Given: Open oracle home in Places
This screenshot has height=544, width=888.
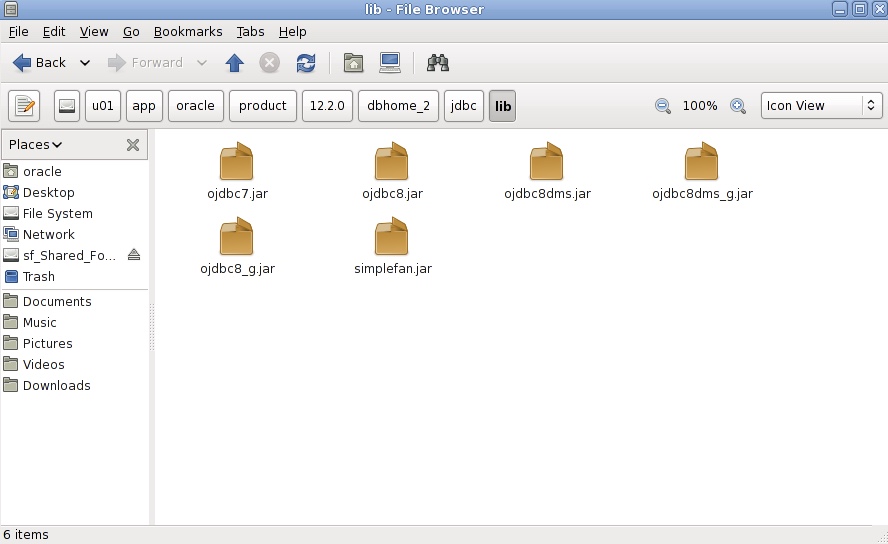Looking at the screenshot, I should tap(42, 172).
